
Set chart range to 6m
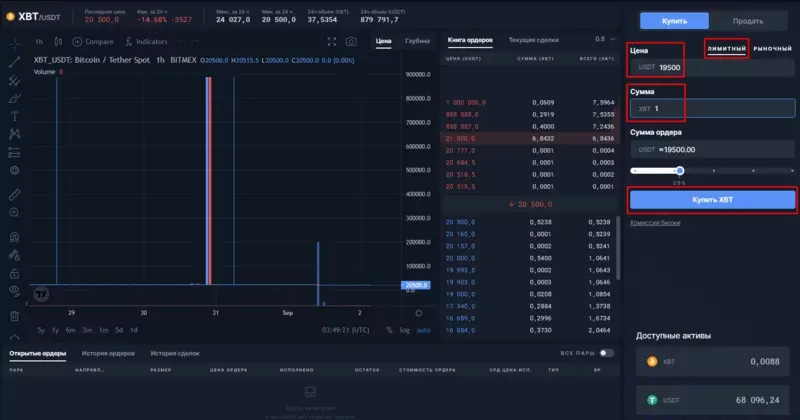point(70,330)
